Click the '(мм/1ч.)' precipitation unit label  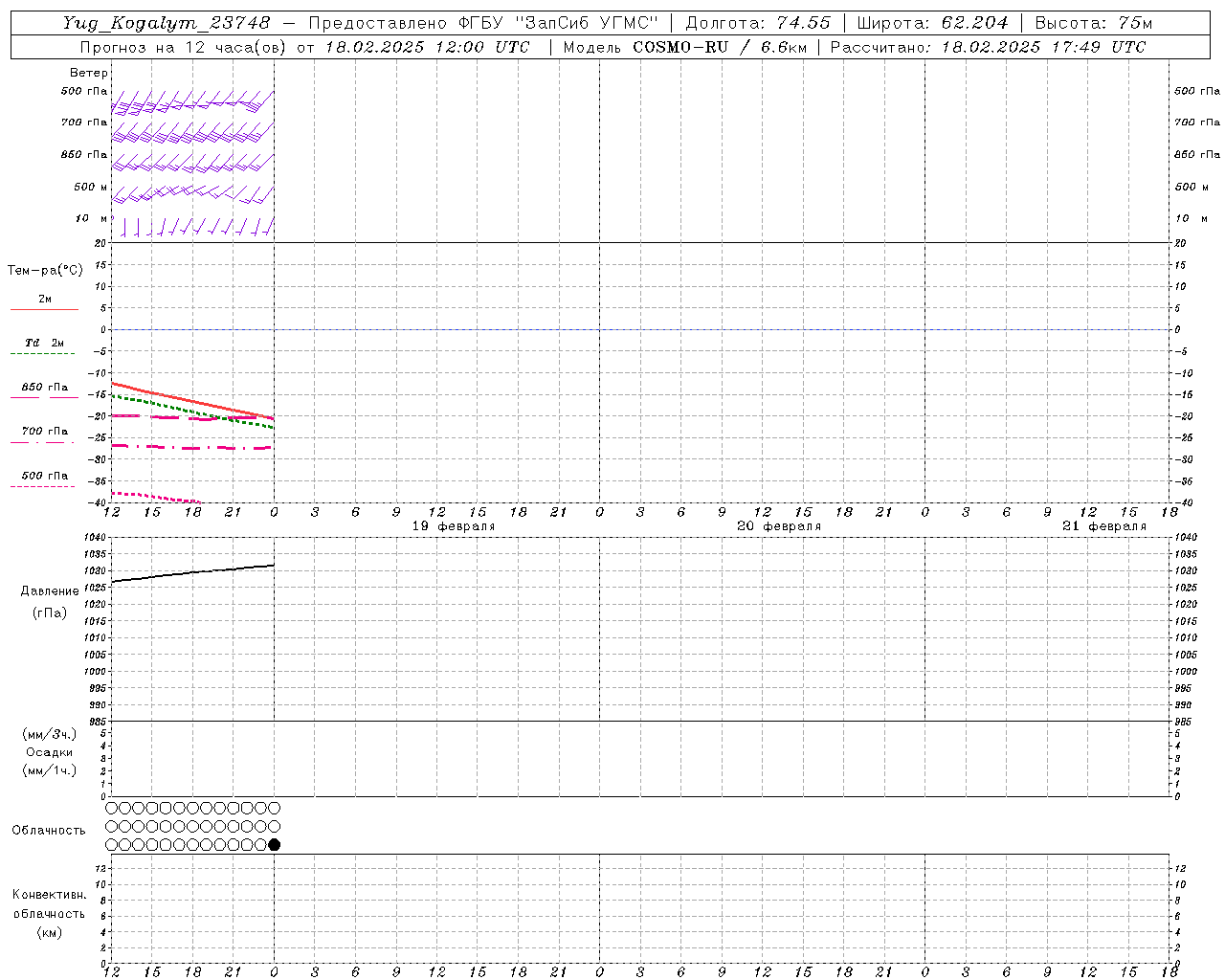pyautogui.click(x=50, y=770)
